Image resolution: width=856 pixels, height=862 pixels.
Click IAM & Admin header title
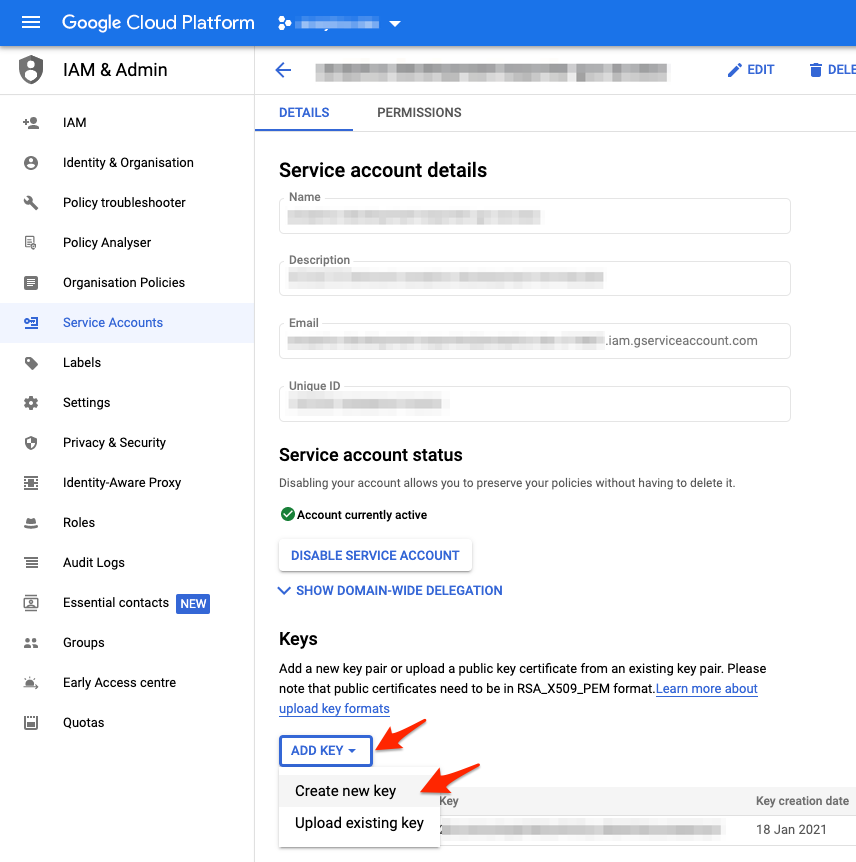[115, 70]
